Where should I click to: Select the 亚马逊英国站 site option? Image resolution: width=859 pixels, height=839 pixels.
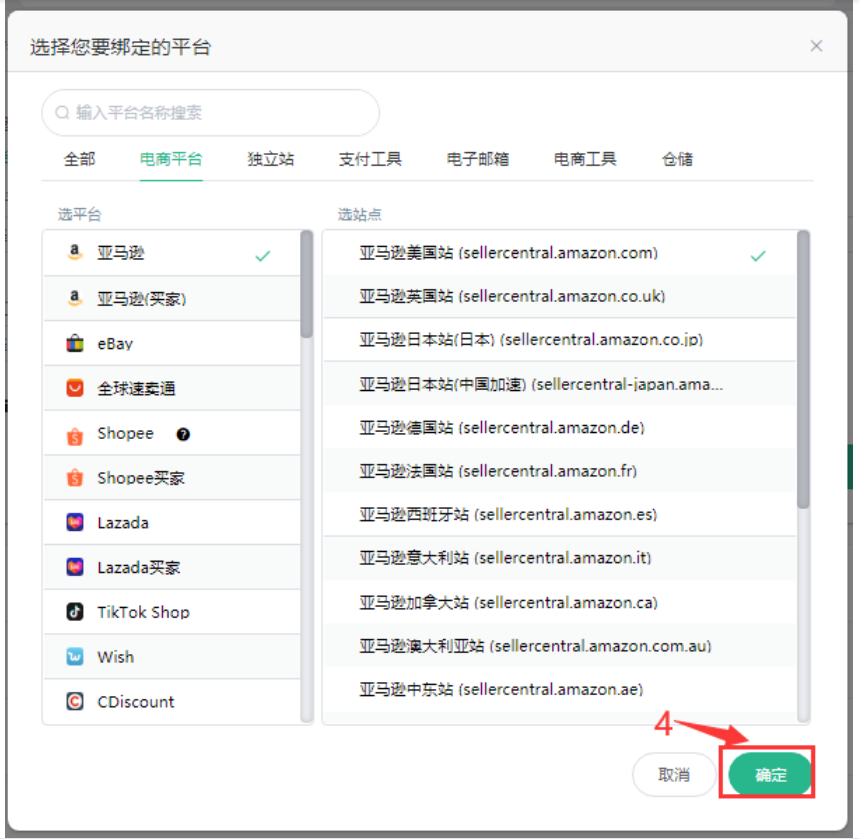point(512,297)
